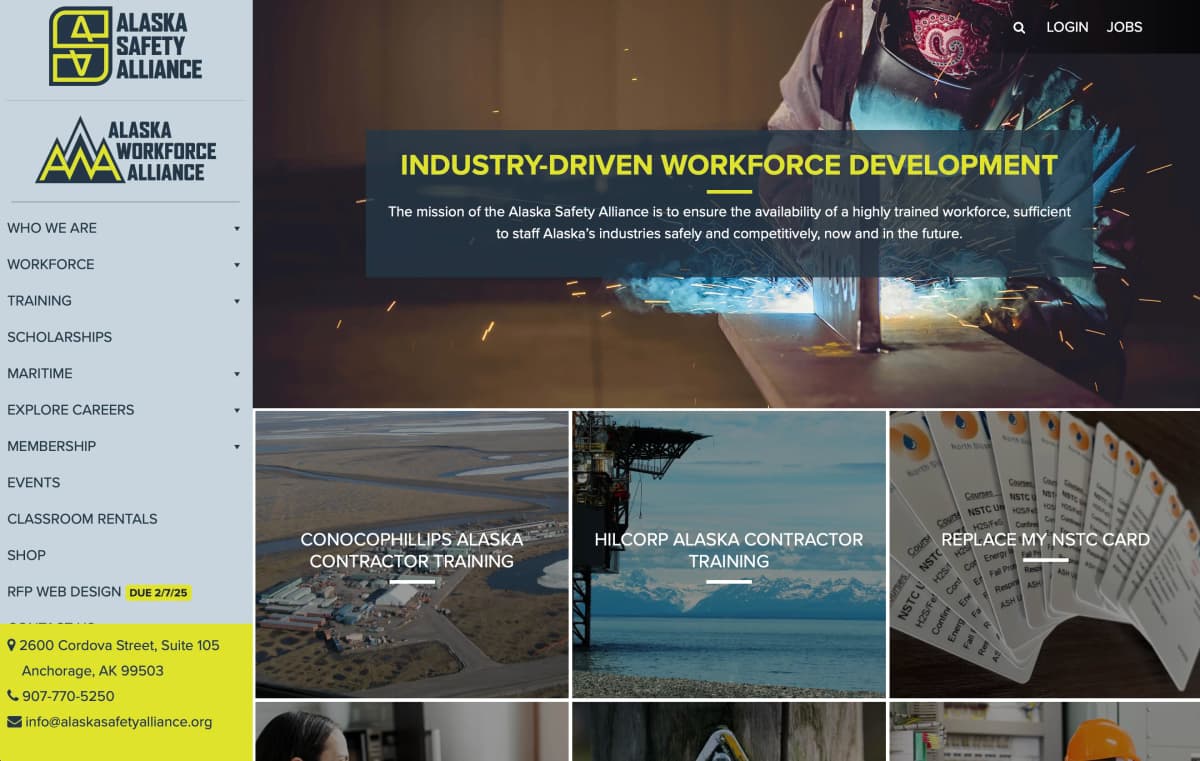Screen dimensions: 1200x761
Task: Click the Login link
Action: click(x=1067, y=27)
